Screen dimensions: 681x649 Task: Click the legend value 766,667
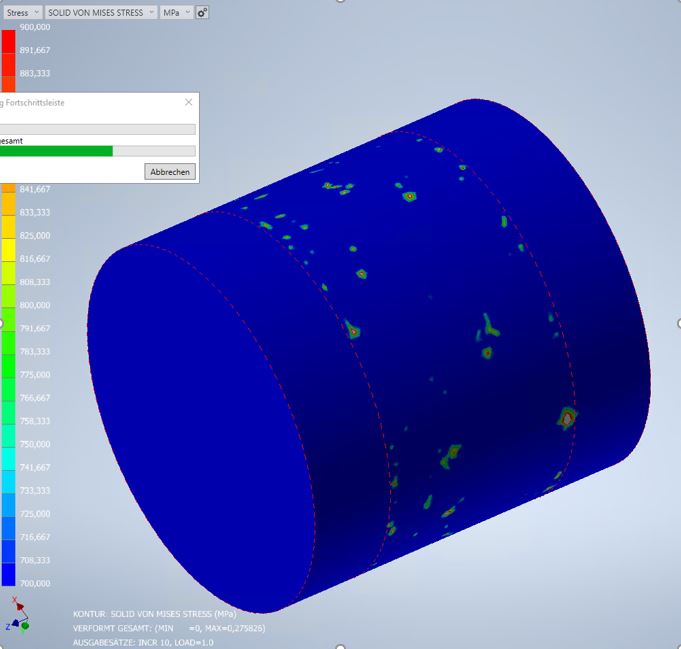click(35, 398)
